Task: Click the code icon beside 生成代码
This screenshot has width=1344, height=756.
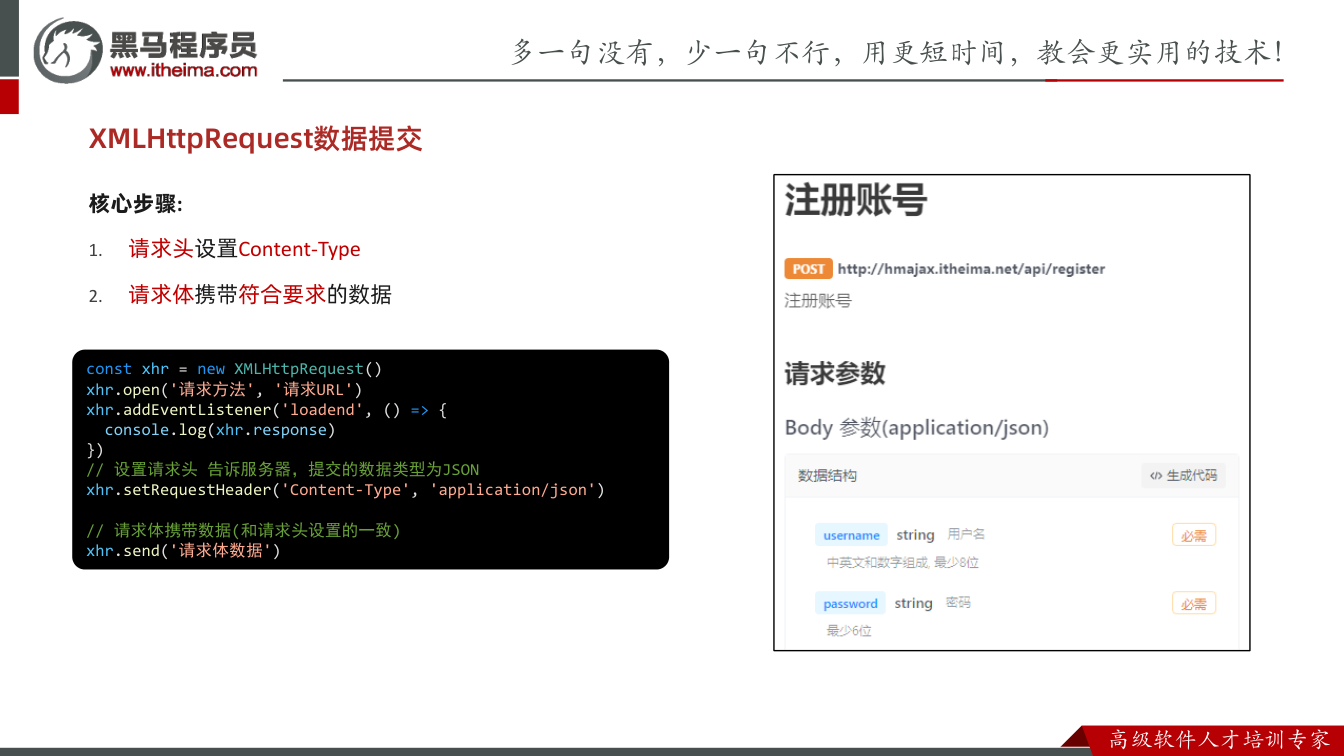Action: (1156, 476)
